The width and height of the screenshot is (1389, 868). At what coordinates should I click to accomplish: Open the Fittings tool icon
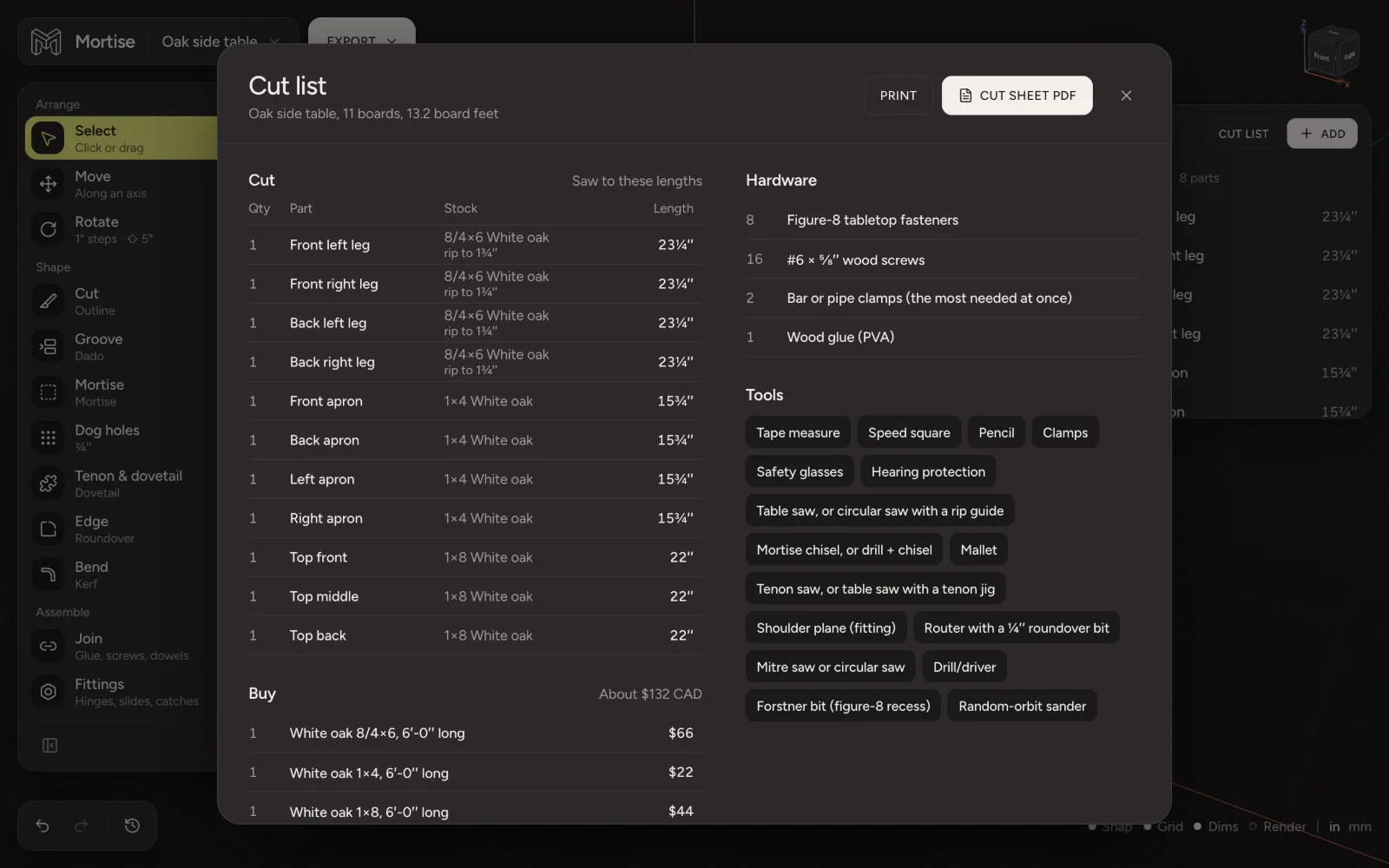(48, 692)
